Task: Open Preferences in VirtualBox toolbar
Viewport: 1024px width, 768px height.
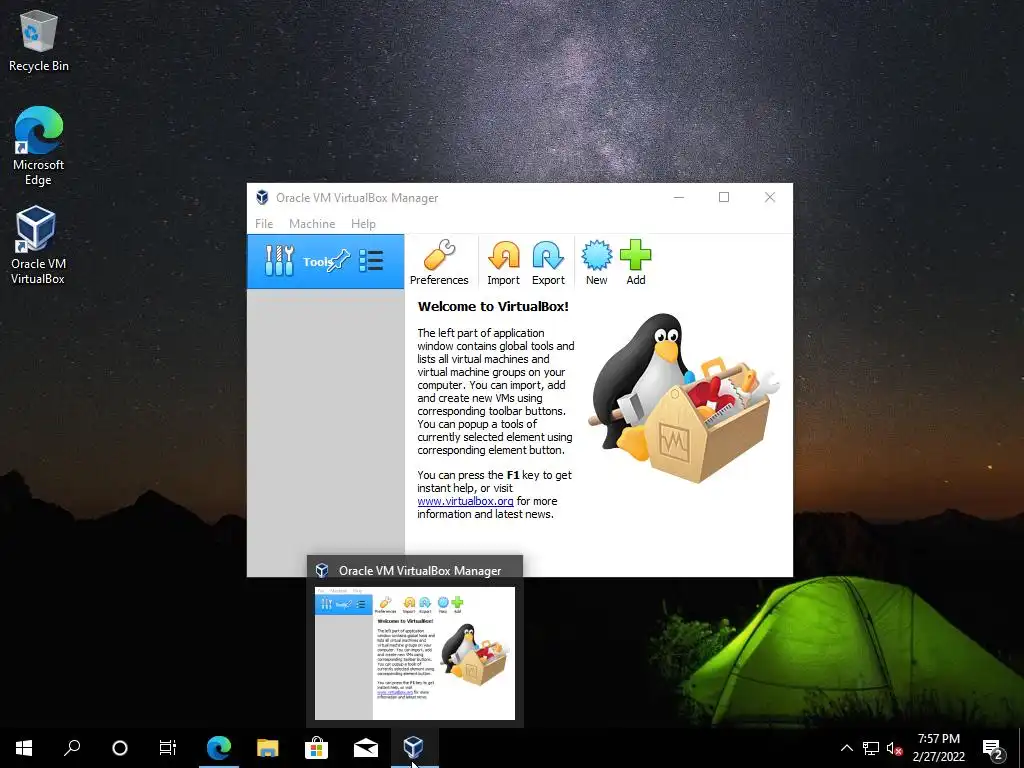Action: pos(439,263)
